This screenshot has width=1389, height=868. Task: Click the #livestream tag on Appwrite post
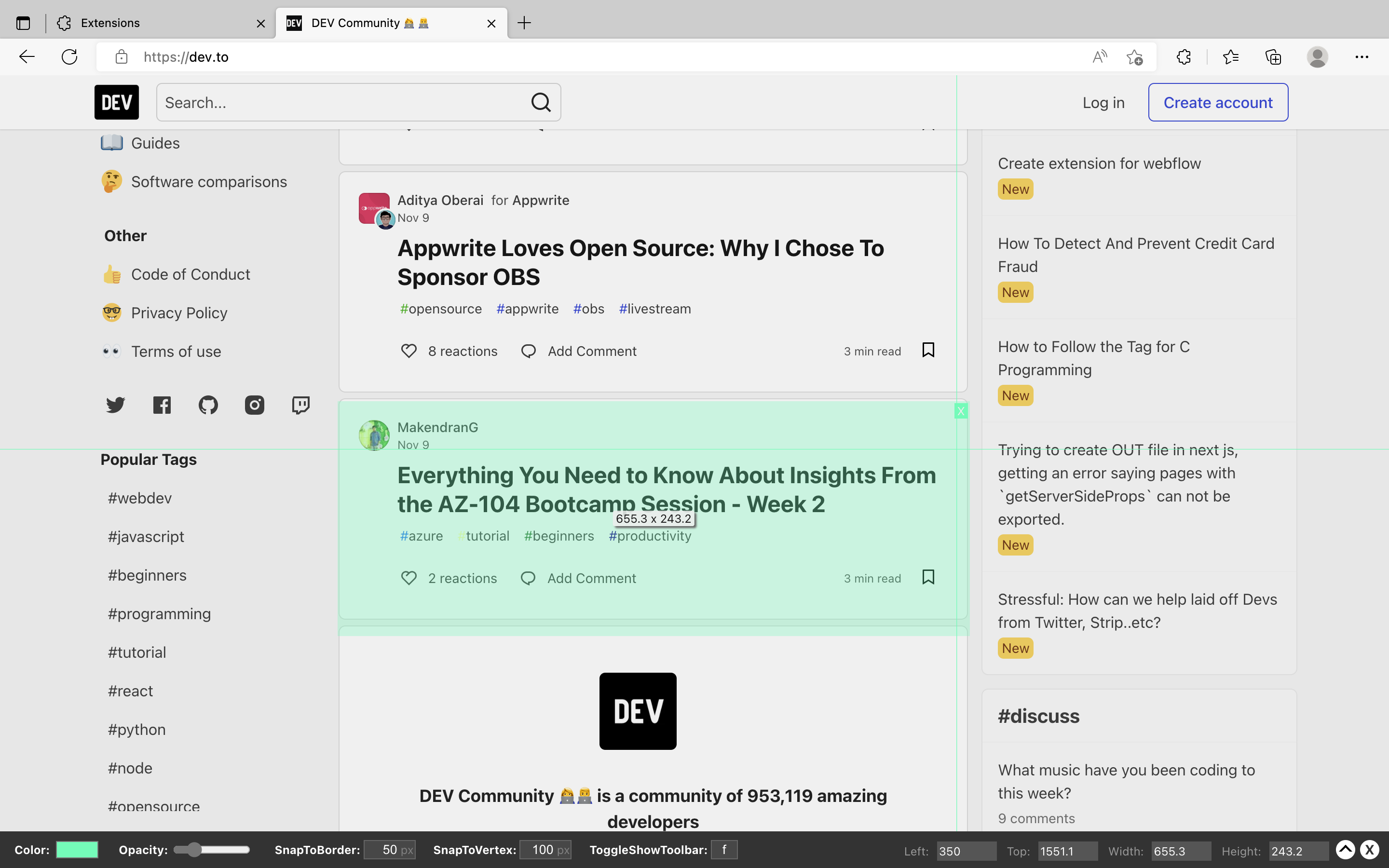tap(655, 309)
